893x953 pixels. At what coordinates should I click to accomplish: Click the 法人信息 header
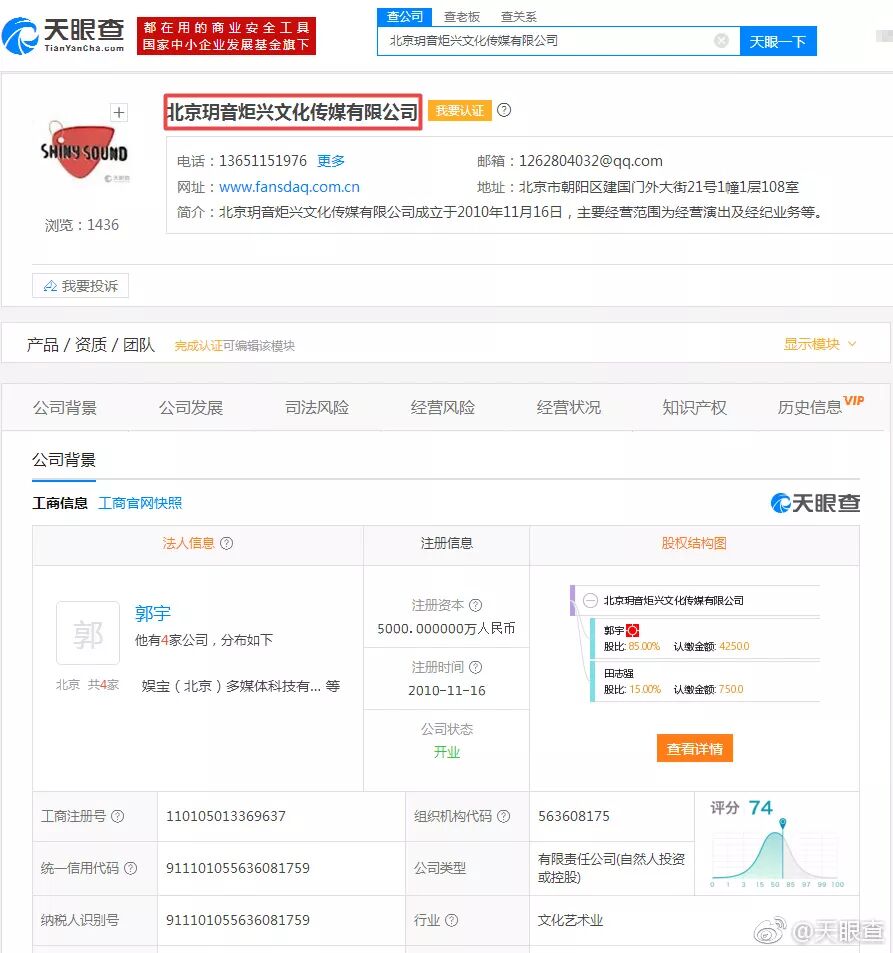188,543
